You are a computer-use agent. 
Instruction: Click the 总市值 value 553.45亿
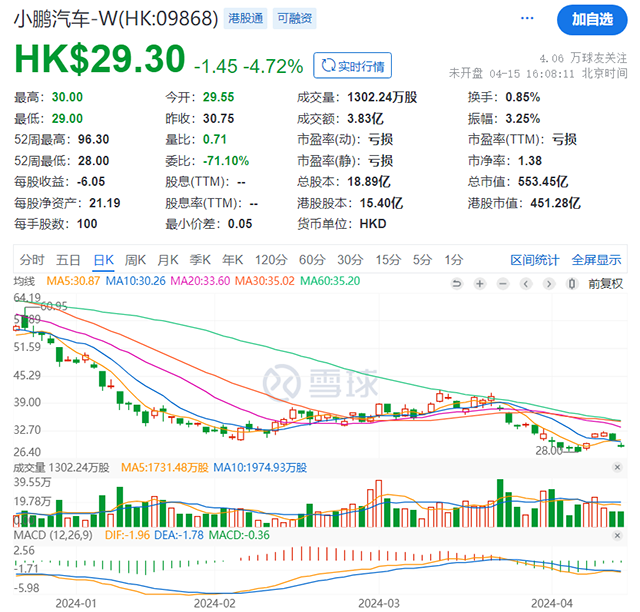(543, 182)
